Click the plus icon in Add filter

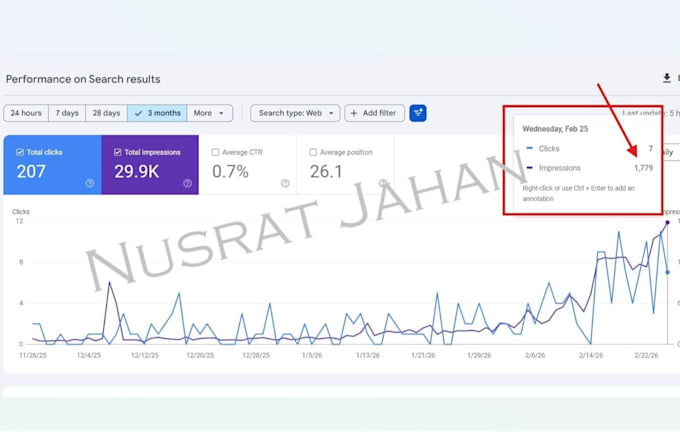[354, 113]
